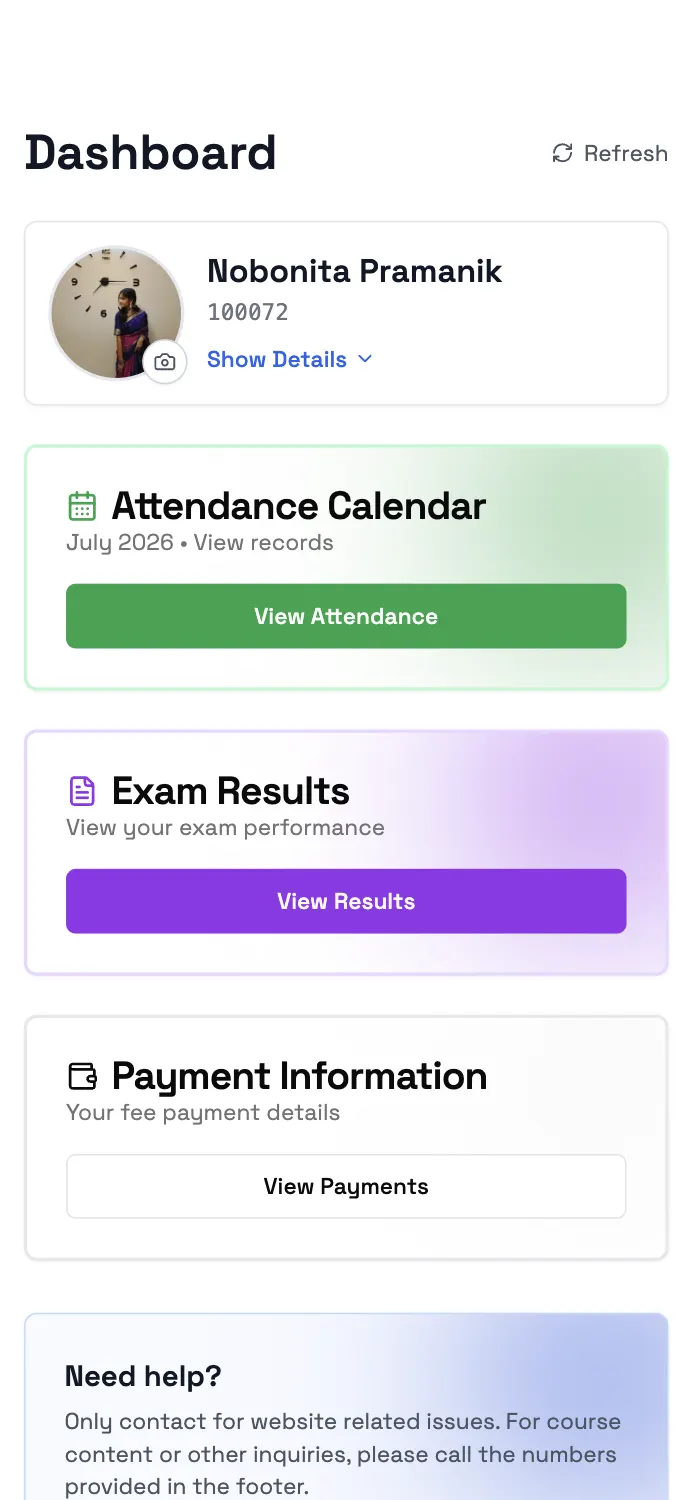Click the Payment Information heading
Viewport: 690px width, 1500px height.
tap(300, 1076)
